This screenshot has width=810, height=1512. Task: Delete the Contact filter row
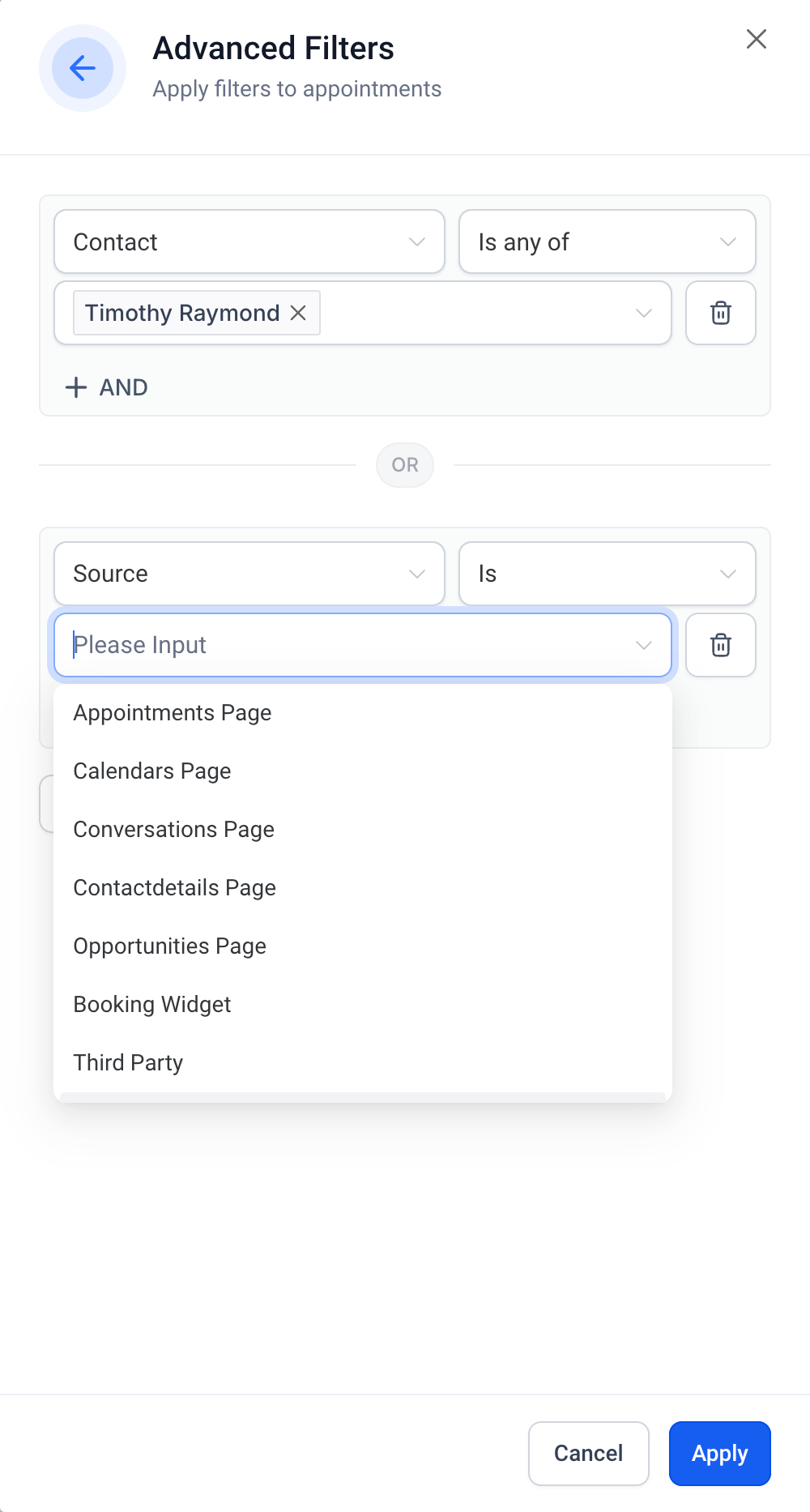[720, 313]
